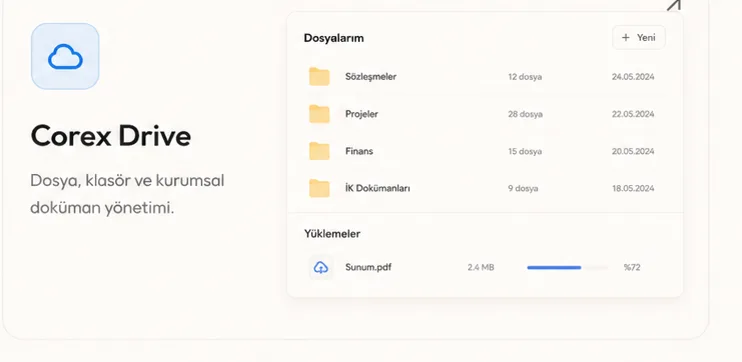Select the İK Dokümanları folder name
The height and width of the screenshot is (362, 742).
click(x=378, y=188)
